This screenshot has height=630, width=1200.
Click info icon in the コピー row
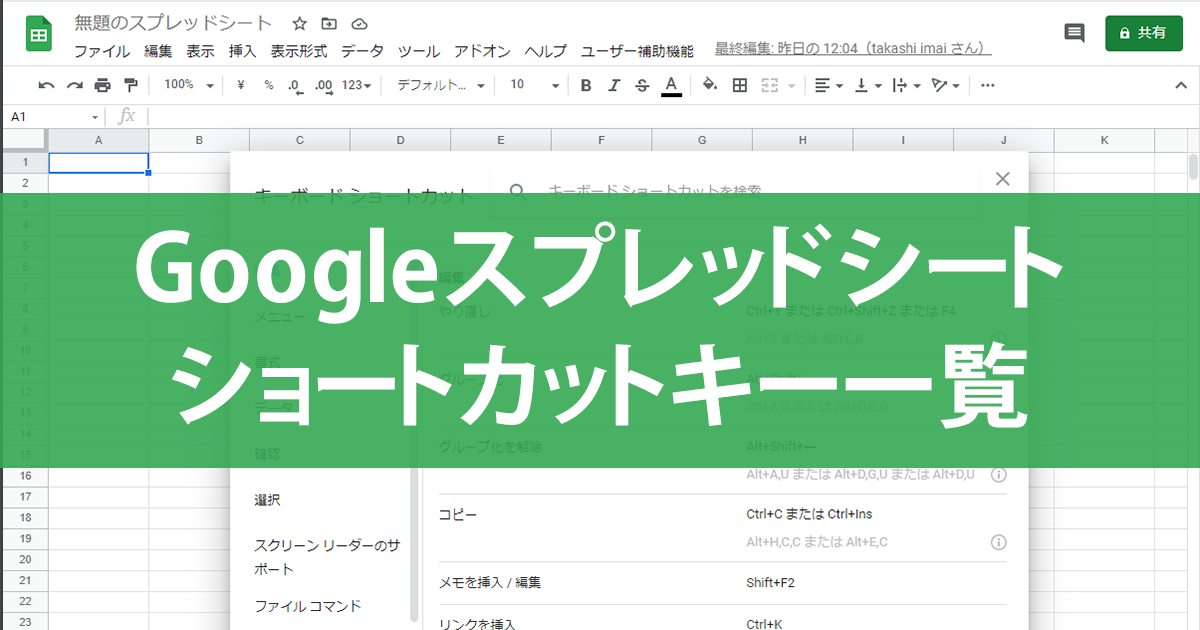(998, 542)
